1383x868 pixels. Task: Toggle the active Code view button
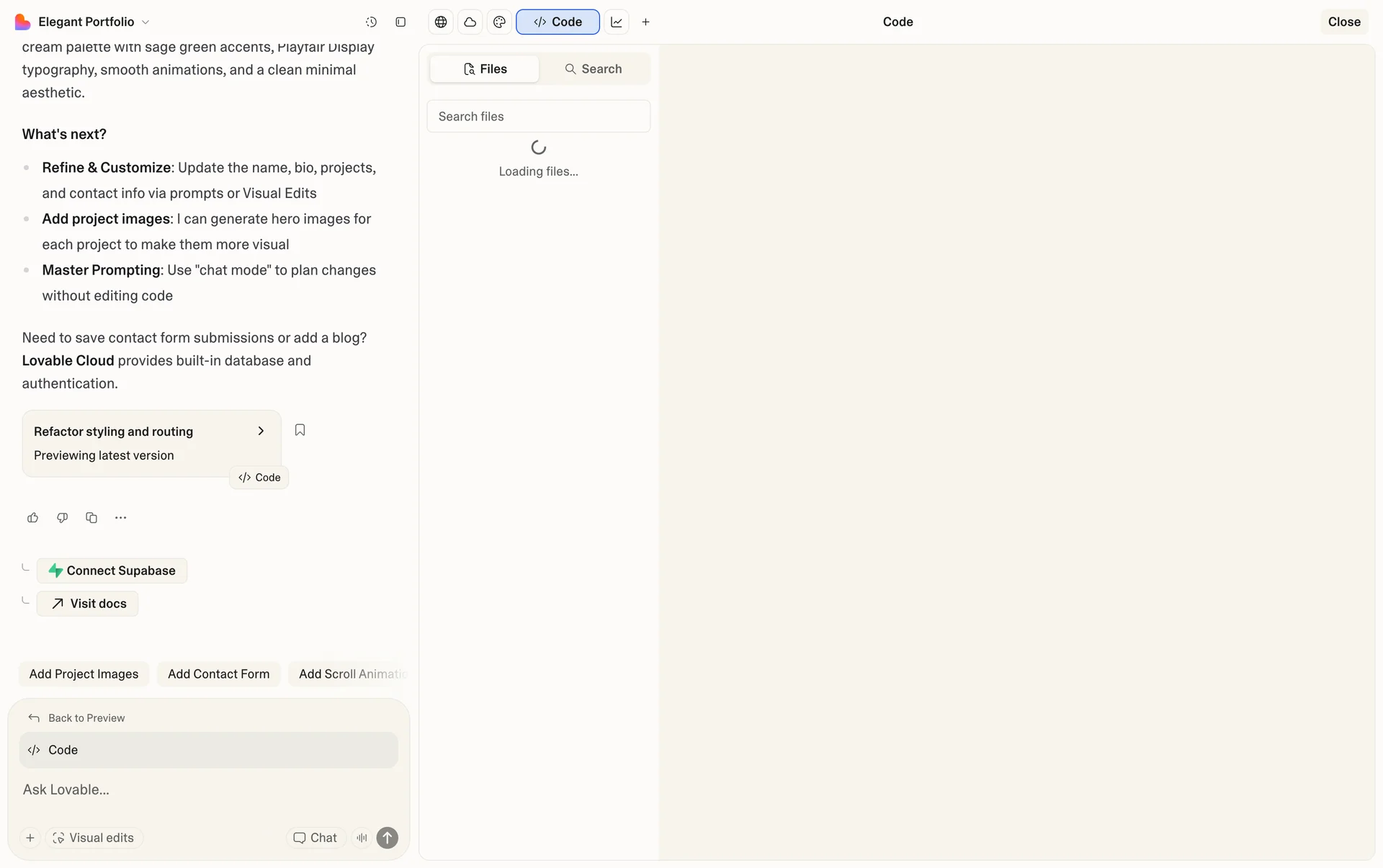[558, 22]
